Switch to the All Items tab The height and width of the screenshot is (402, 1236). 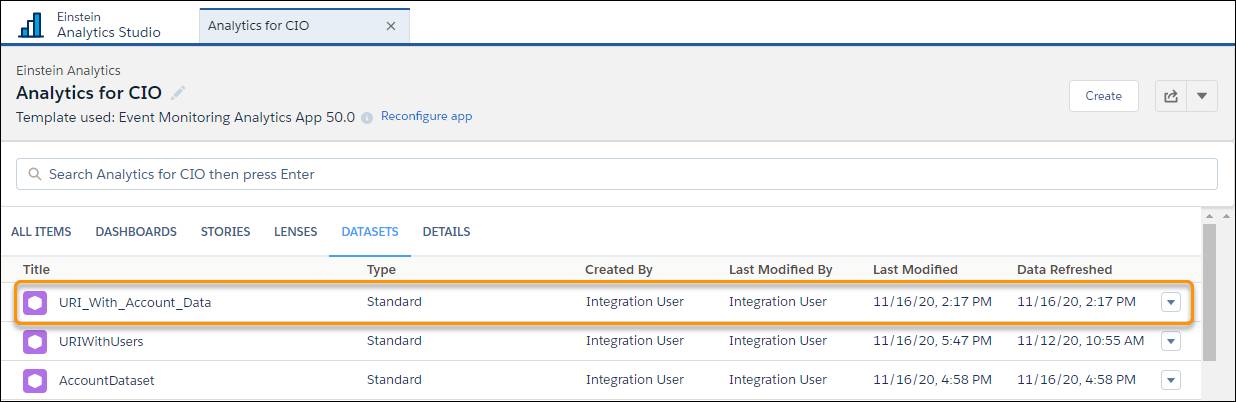click(41, 232)
